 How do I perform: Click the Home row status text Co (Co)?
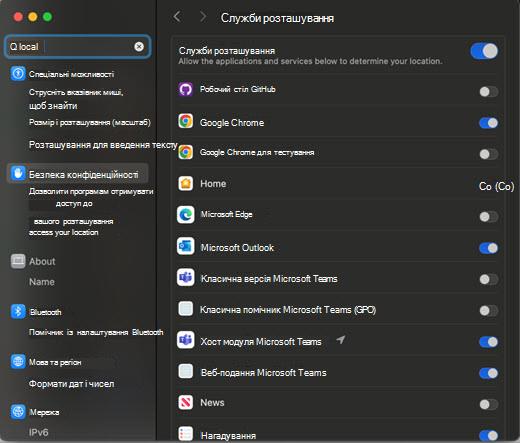tap(496, 186)
